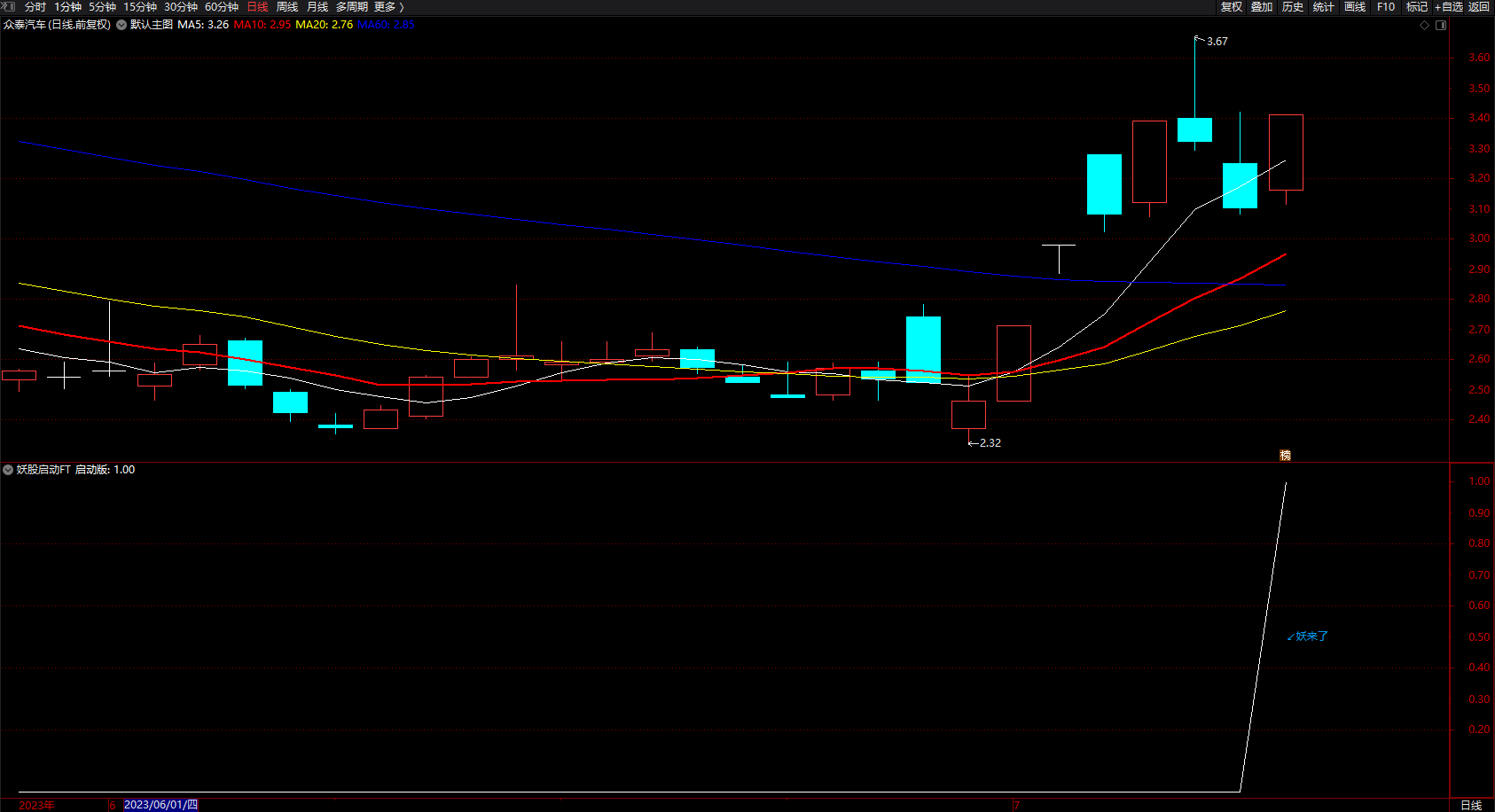Click the 2023年 year label on time axis

[36, 805]
